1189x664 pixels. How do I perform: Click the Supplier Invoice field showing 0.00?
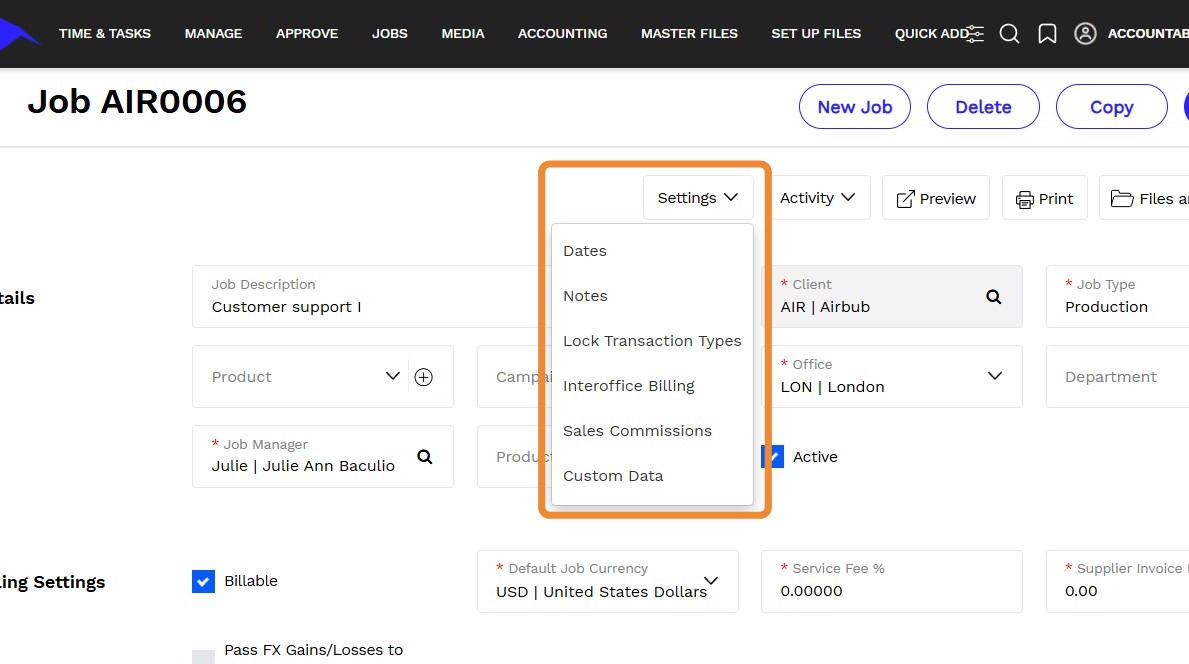click(1117, 581)
